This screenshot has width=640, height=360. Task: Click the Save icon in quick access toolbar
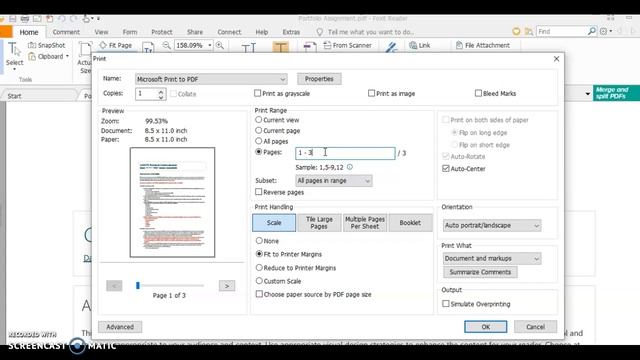(13, 19)
